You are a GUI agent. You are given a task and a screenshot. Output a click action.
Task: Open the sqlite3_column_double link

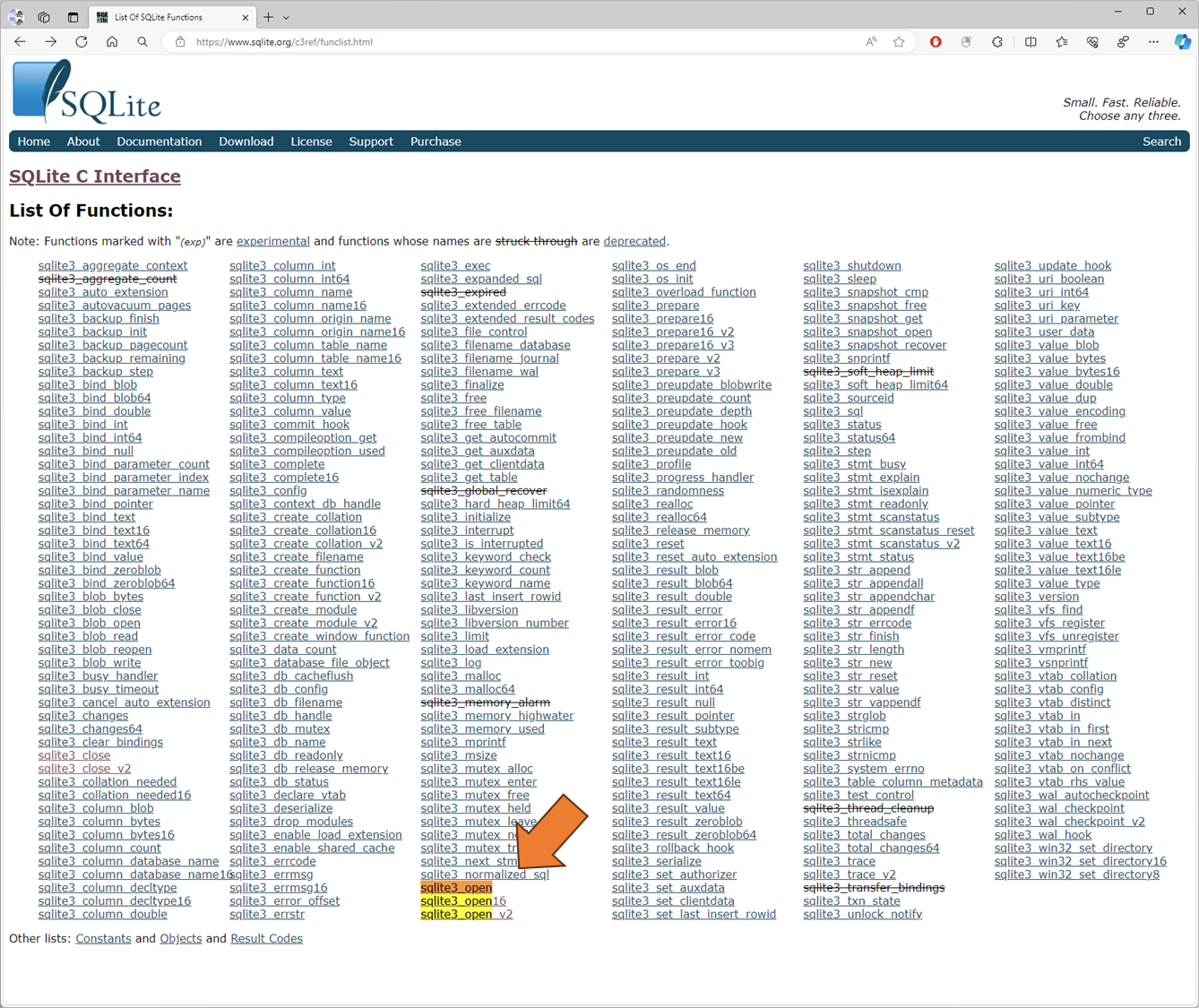[103, 915]
